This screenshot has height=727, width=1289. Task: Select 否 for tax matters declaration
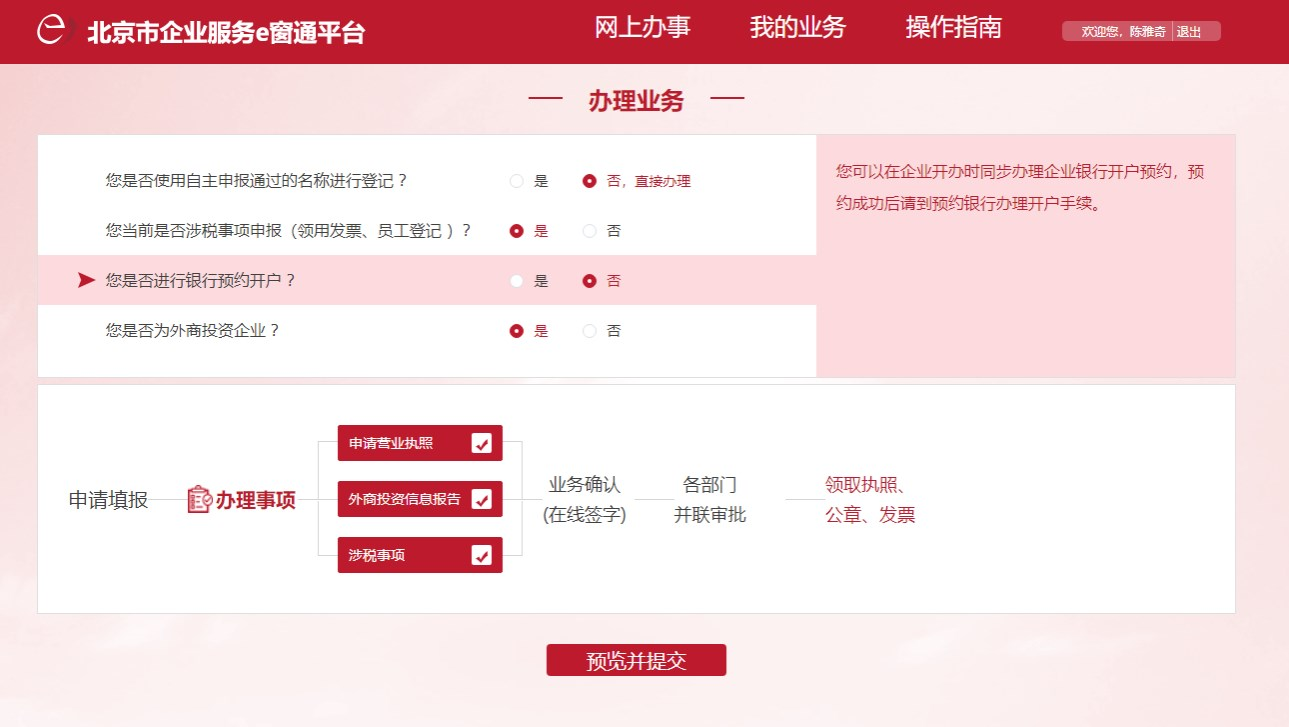[590, 231]
